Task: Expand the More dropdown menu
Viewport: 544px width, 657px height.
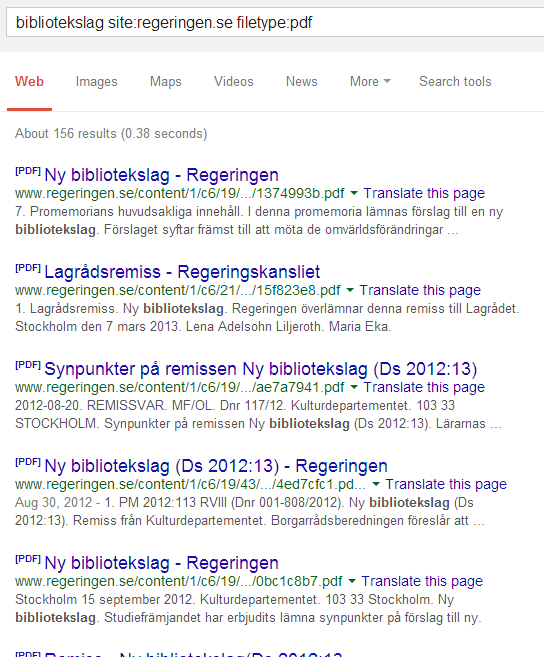Action: pos(370,81)
